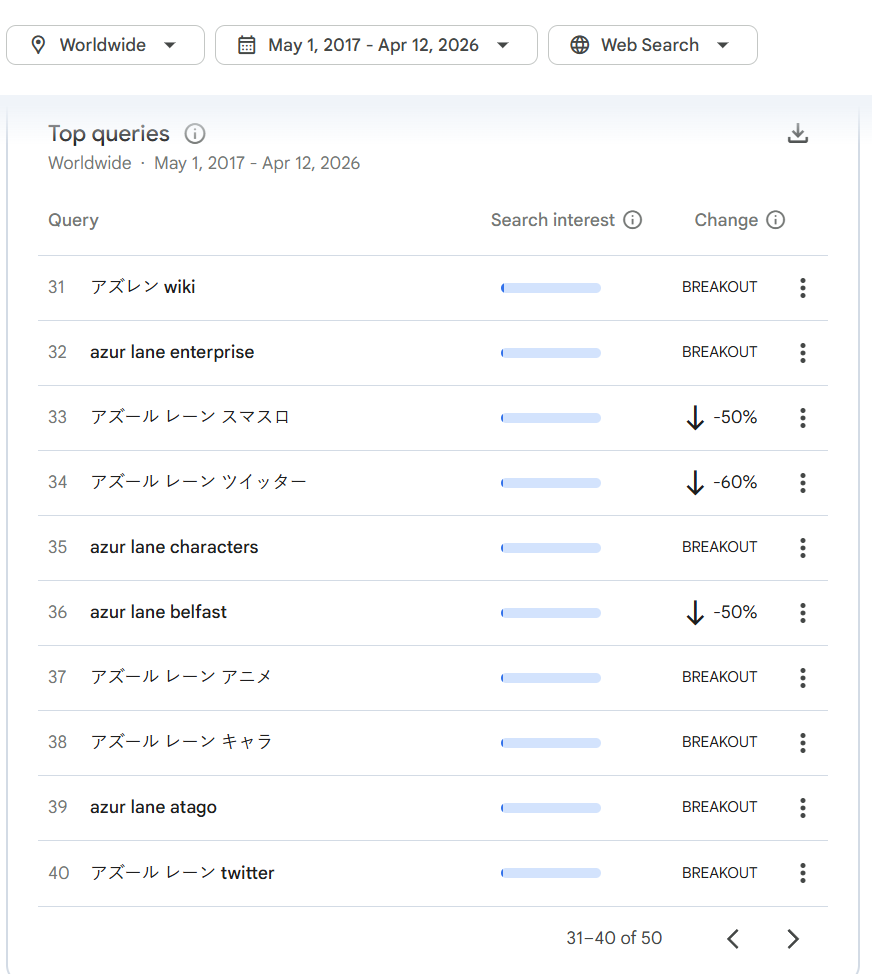Image resolution: width=872 pixels, height=974 pixels.
Task: Click the globe icon in Web Search filter
Action: point(579,45)
